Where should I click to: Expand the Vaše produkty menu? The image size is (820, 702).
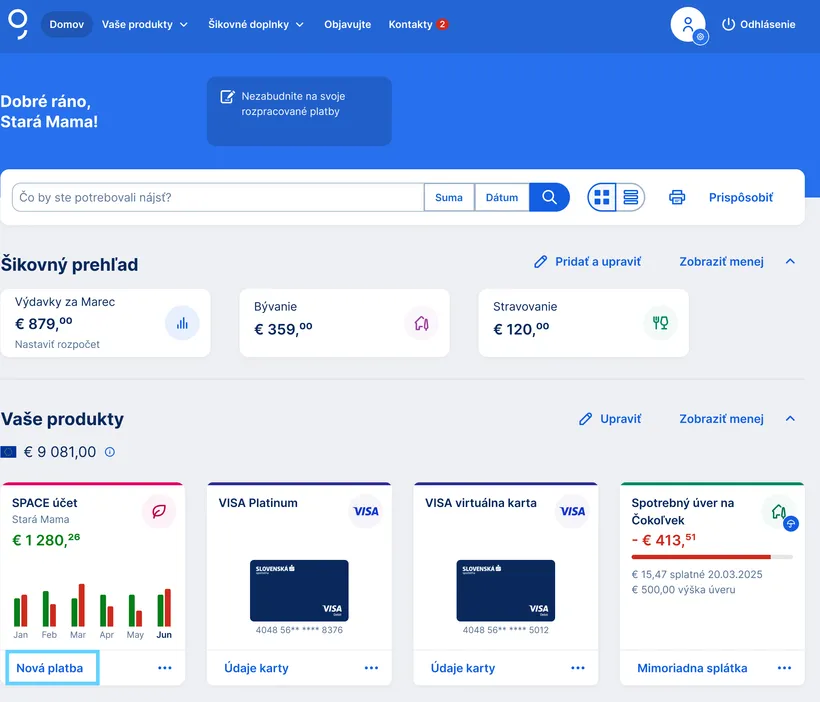click(x=144, y=24)
